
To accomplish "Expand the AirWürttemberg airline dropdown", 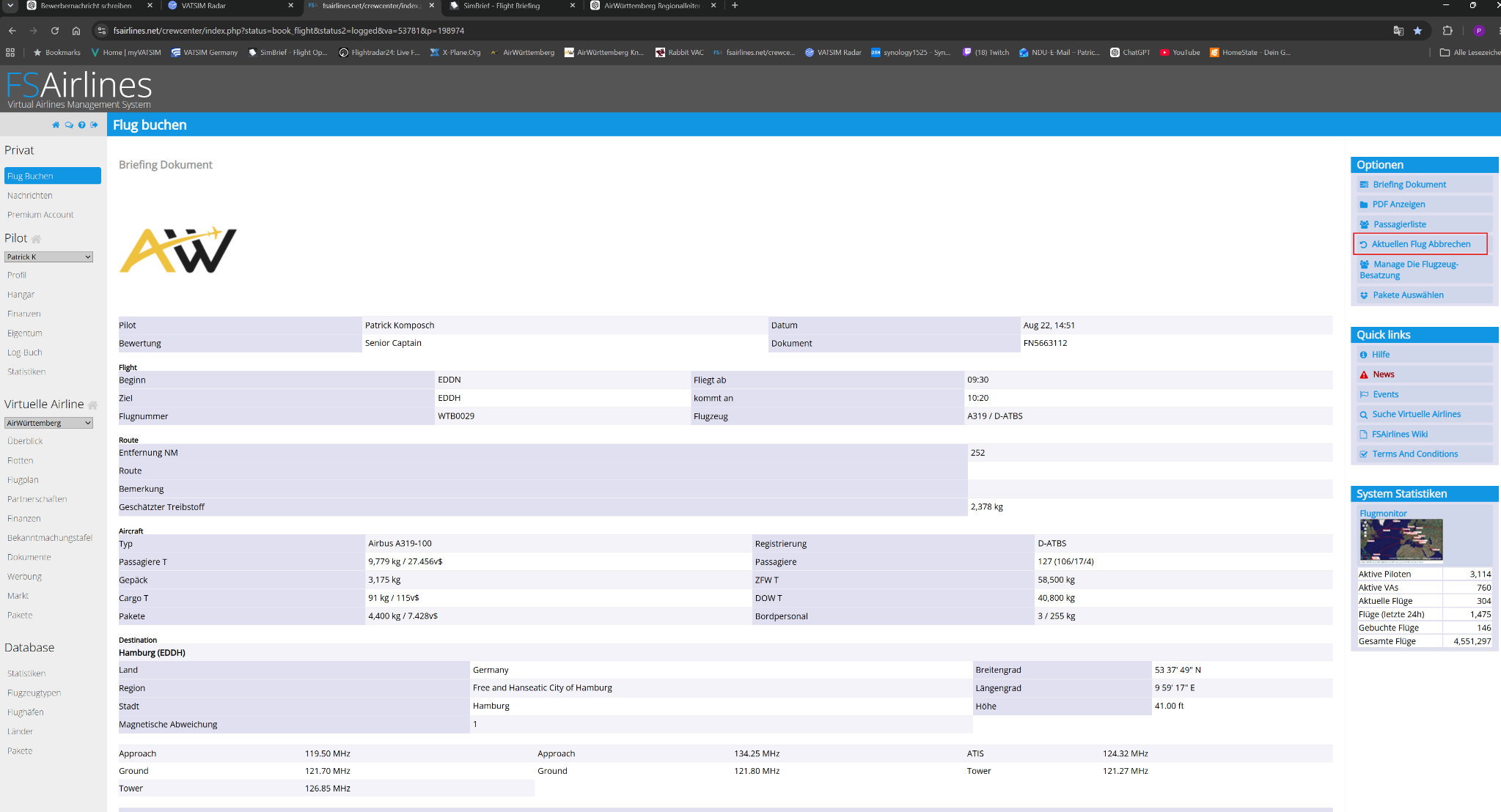I will [x=48, y=423].
